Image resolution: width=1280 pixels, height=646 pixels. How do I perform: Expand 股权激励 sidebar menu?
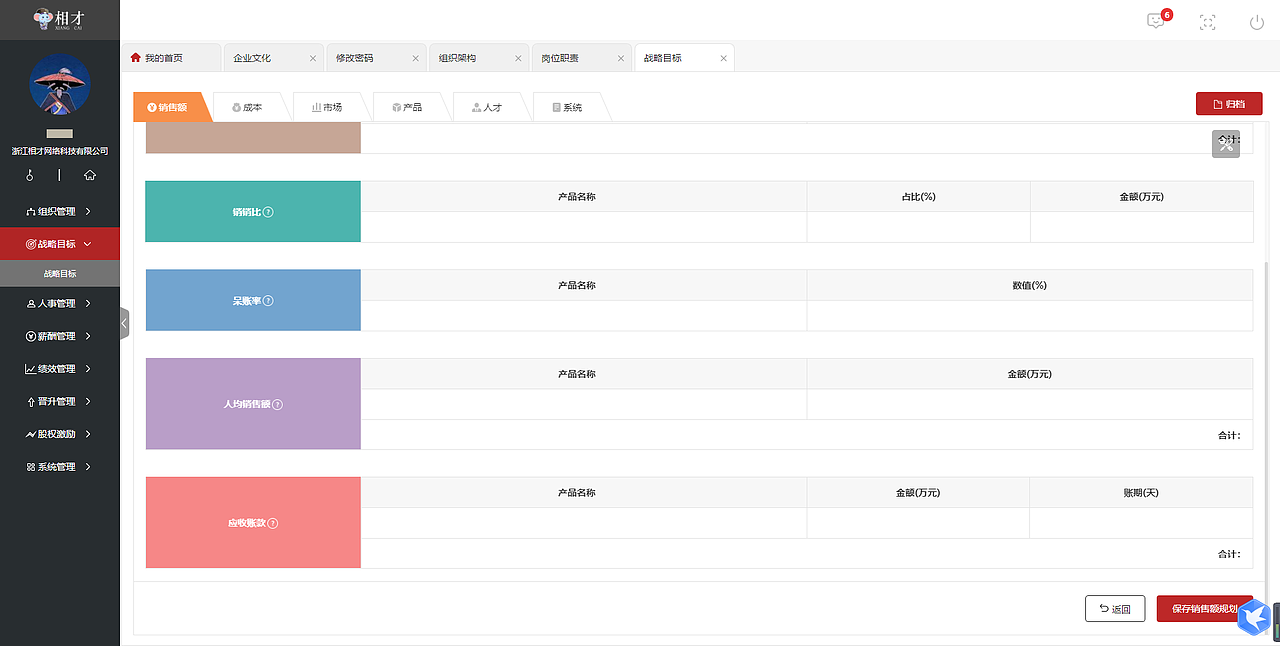[60, 434]
